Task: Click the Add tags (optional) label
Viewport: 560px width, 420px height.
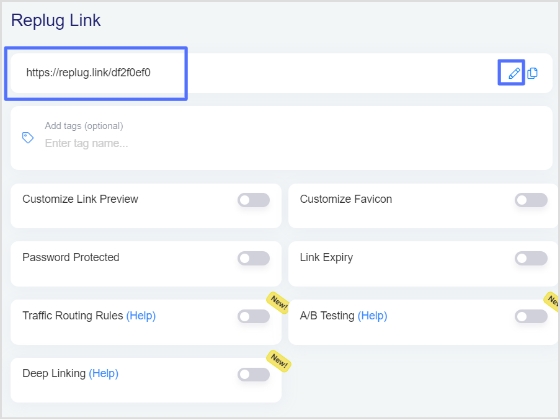Action: (x=84, y=126)
